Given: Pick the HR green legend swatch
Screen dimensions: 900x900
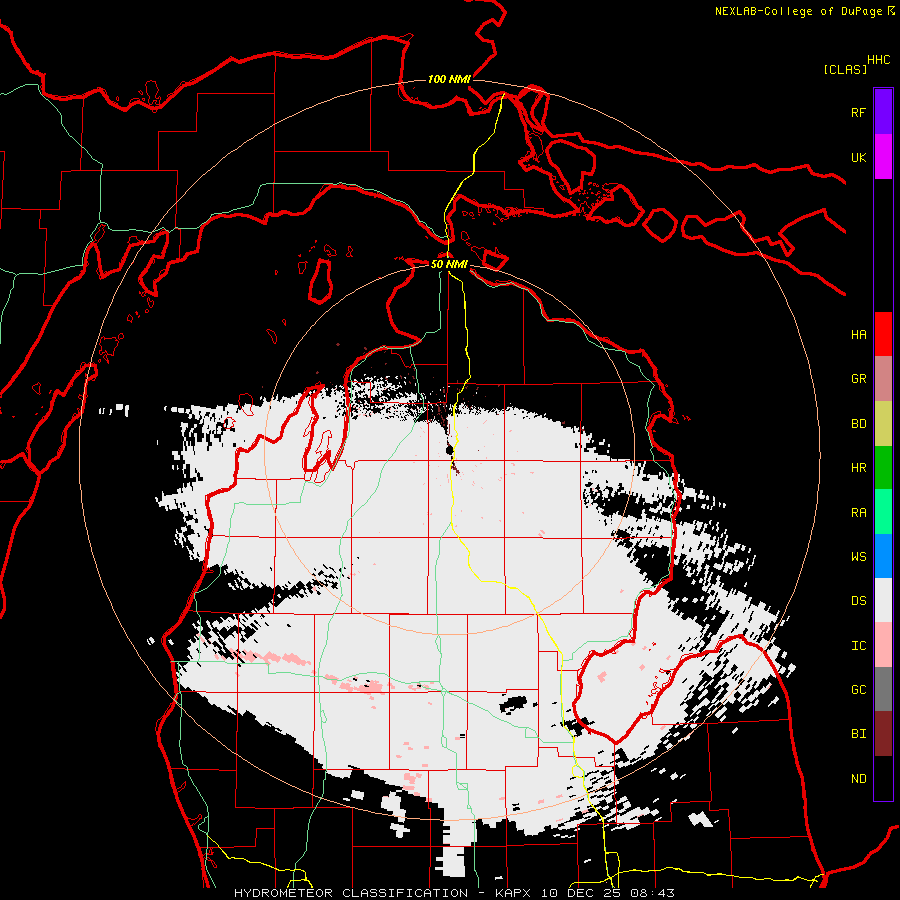Looking at the screenshot, I should 883,468.
